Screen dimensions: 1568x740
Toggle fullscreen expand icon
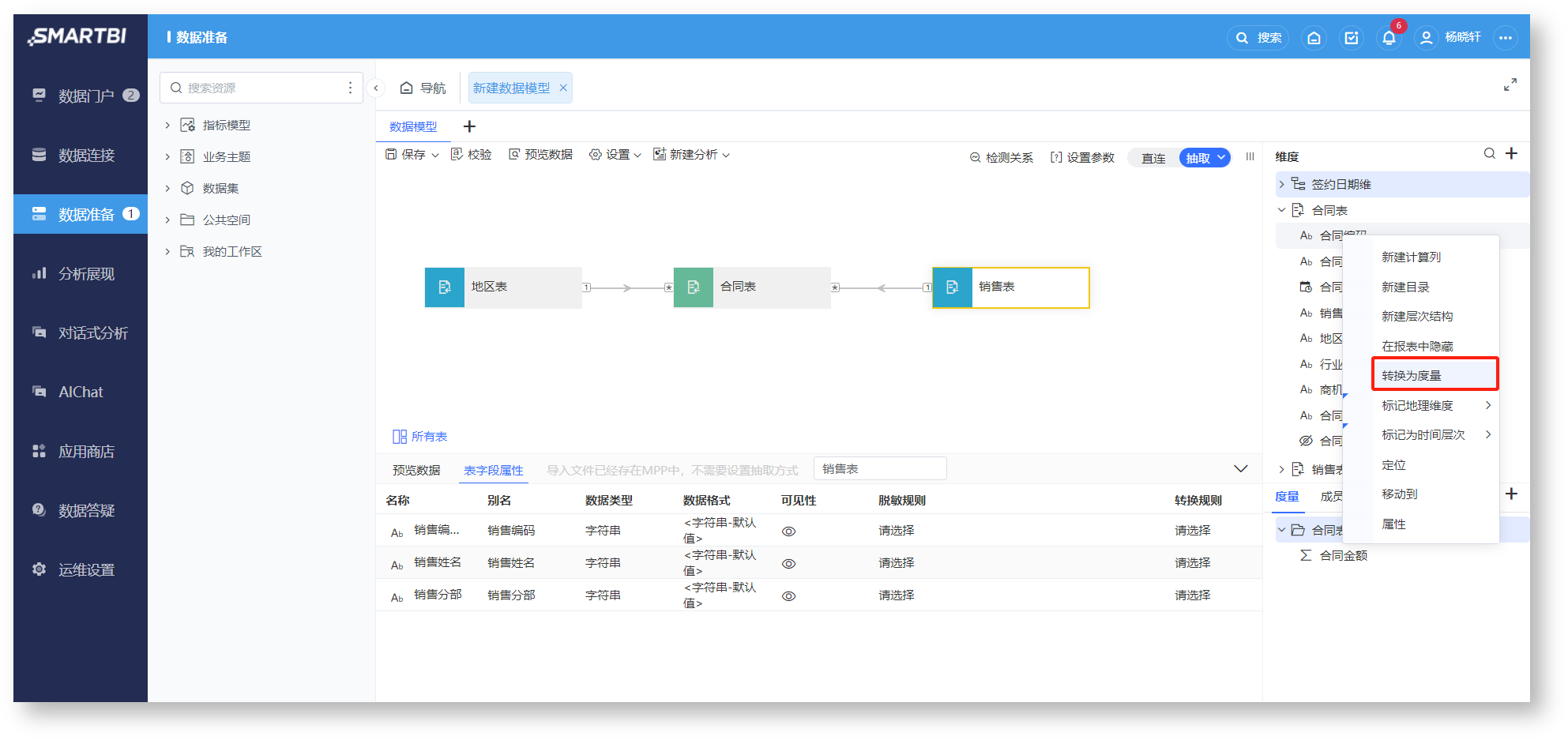(x=1510, y=85)
